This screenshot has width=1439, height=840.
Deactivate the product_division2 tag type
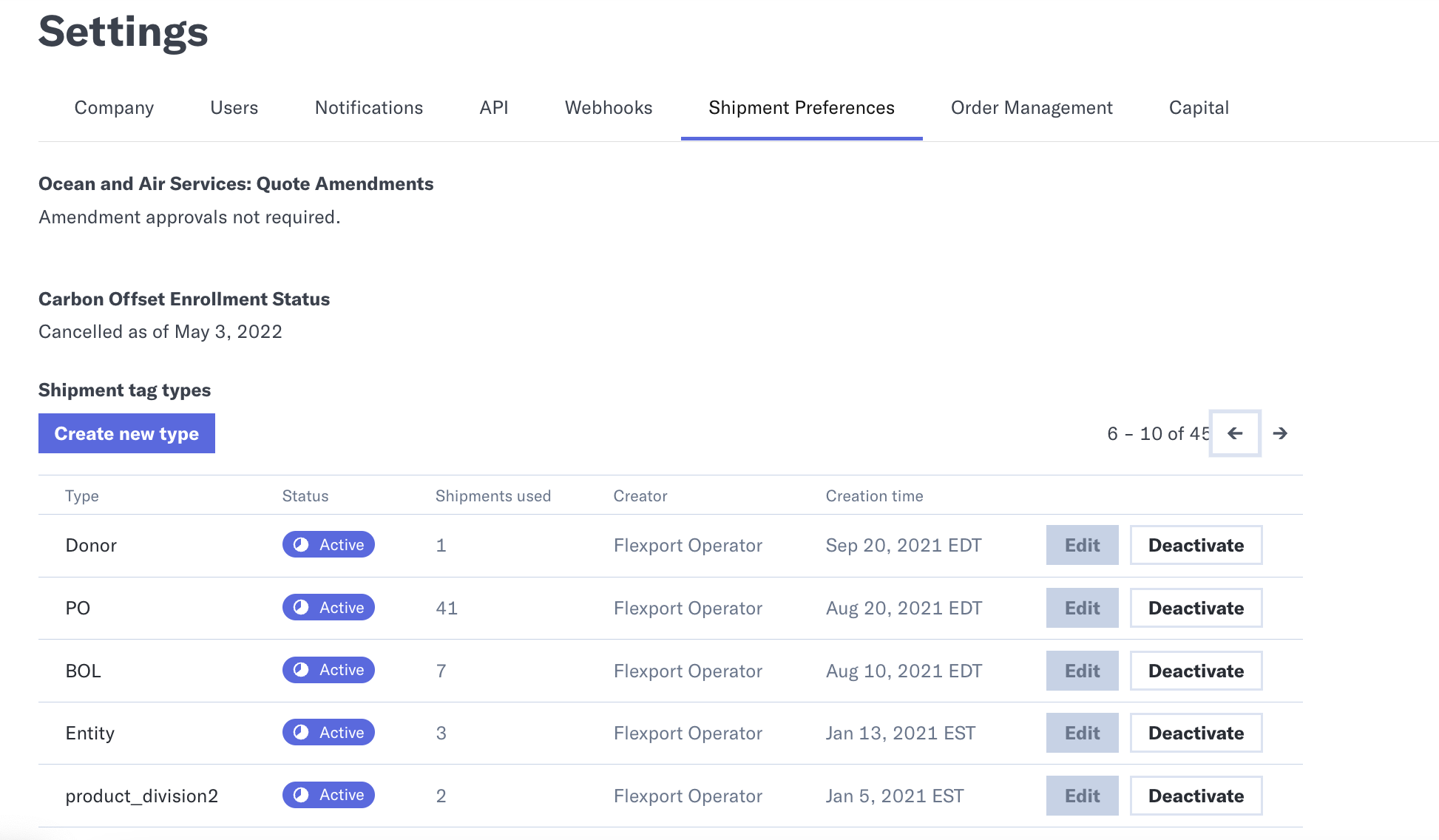pyautogui.click(x=1196, y=796)
